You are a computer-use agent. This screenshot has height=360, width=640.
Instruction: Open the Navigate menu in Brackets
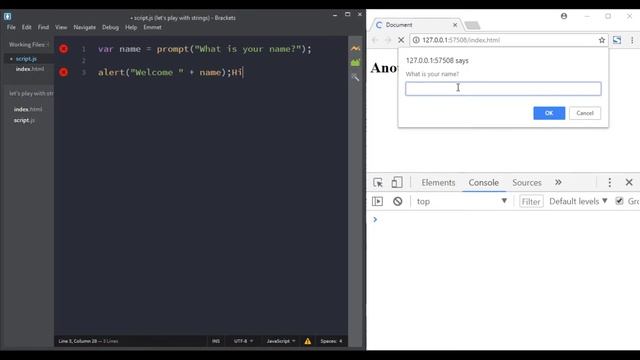[x=84, y=27]
